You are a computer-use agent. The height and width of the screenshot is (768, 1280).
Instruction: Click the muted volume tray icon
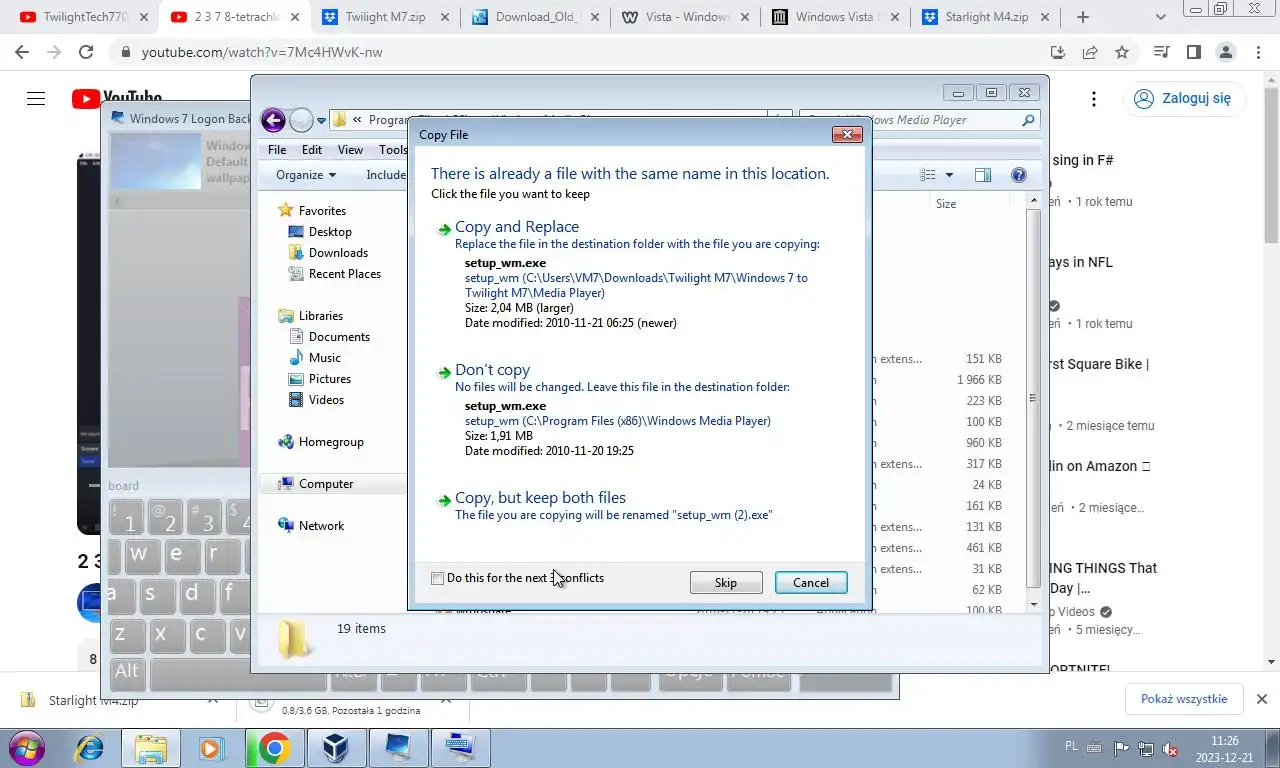click(x=1170, y=748)
